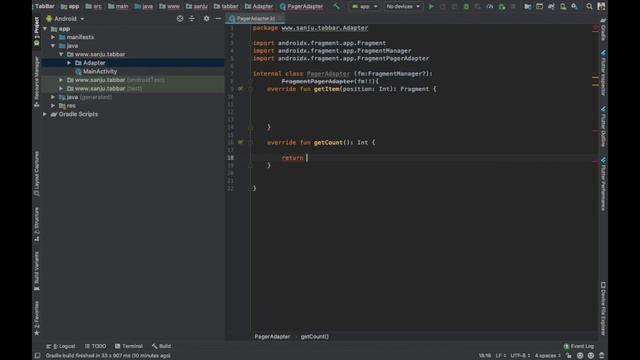Click PagerAdapter class name in code
Screen dimensions: 640x360
point(328,73)
